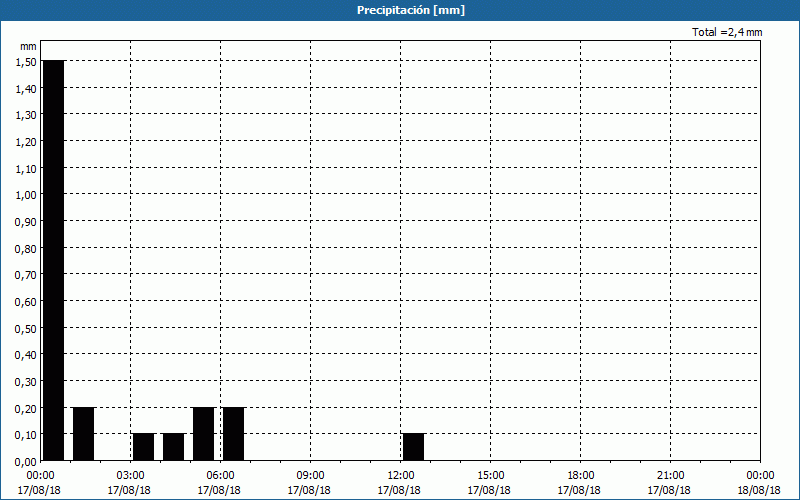Select the 17/08/18 date under 09:00
800x500 pixels.
[x=309, y=490]
